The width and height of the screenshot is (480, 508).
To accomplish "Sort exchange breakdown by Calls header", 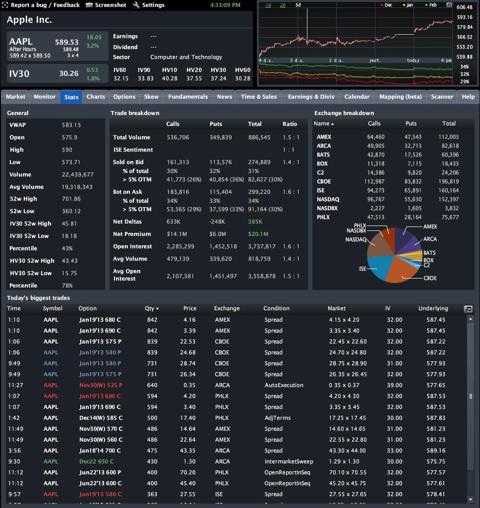I will click(374, 124).
